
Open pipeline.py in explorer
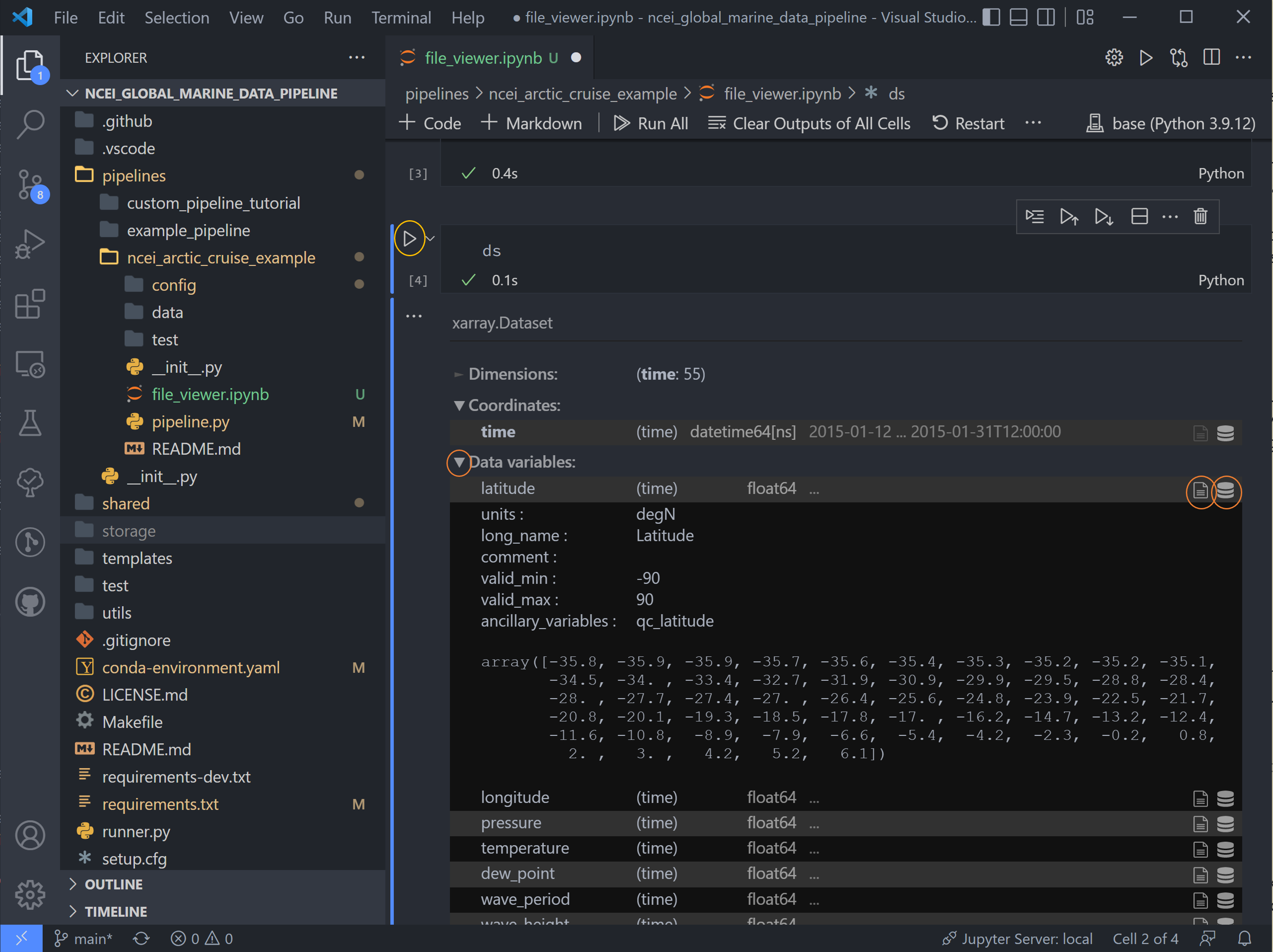pos(190,421)
